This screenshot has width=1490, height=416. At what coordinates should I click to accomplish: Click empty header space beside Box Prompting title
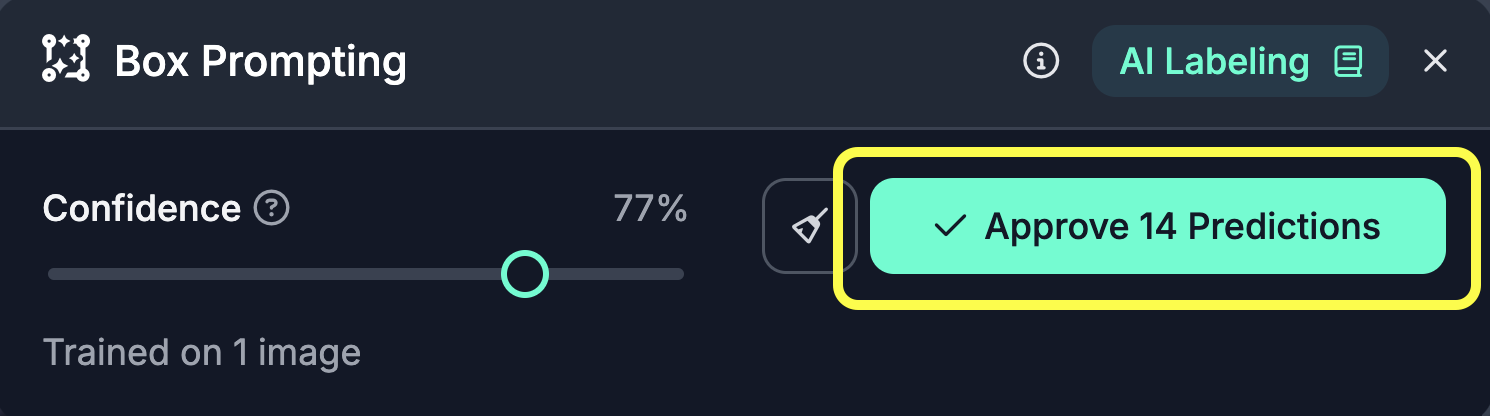pos(700,62)
